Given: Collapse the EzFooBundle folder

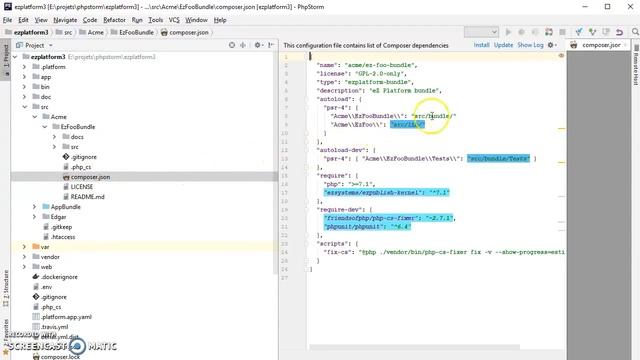Looking at the screenshot, I should (x=44, y=127).
